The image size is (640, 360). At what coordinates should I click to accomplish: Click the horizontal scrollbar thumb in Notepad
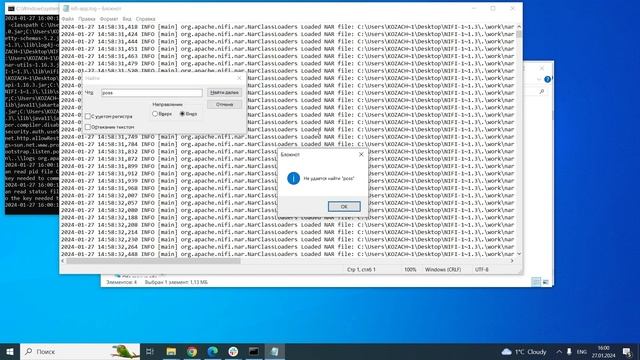pyautogui.click(x=153, y=261)
